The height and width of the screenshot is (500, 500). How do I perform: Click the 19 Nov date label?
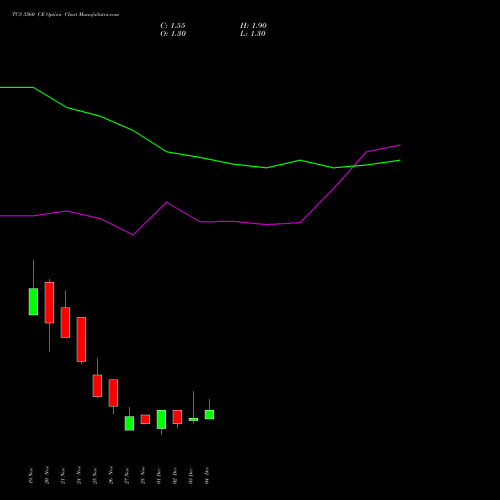(31, 476)
